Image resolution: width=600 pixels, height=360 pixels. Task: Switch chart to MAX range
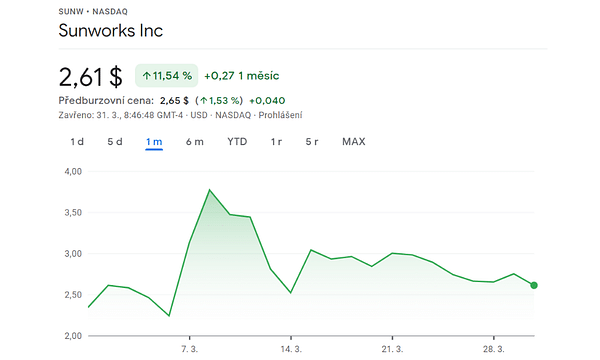coord(354,142)
